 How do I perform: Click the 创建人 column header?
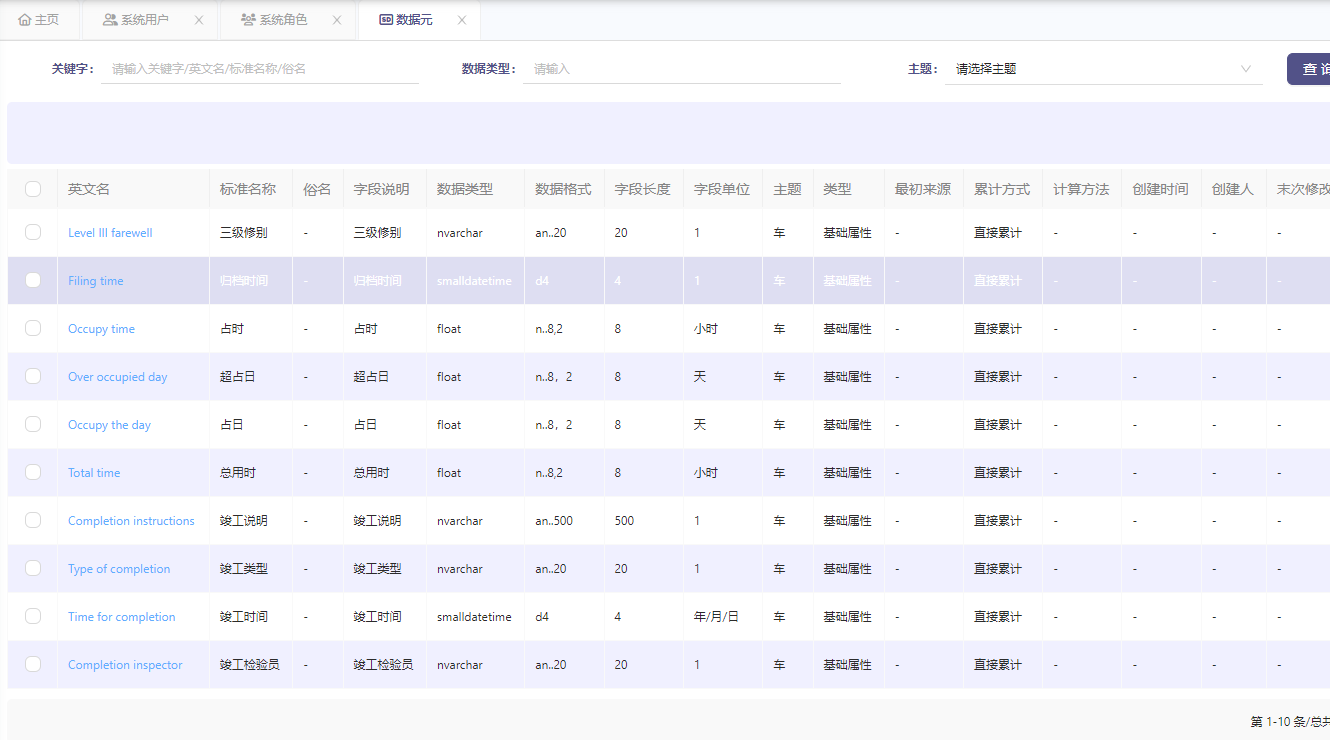[x=1233, y=189]
